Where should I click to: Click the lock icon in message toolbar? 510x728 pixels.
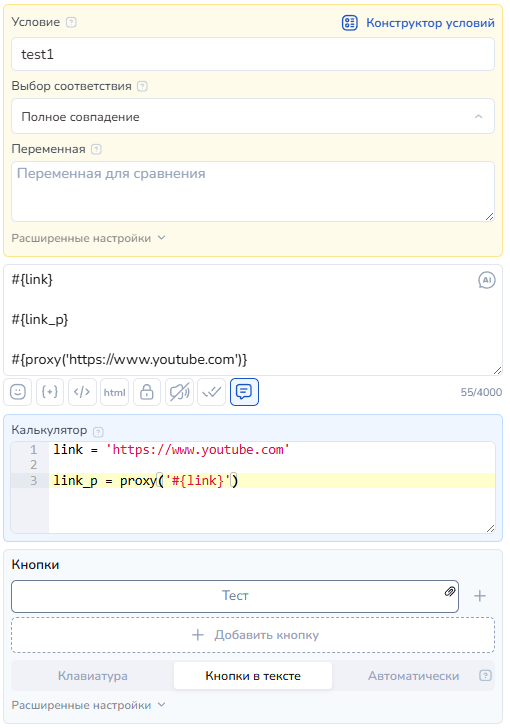click(x=147, y=392)
